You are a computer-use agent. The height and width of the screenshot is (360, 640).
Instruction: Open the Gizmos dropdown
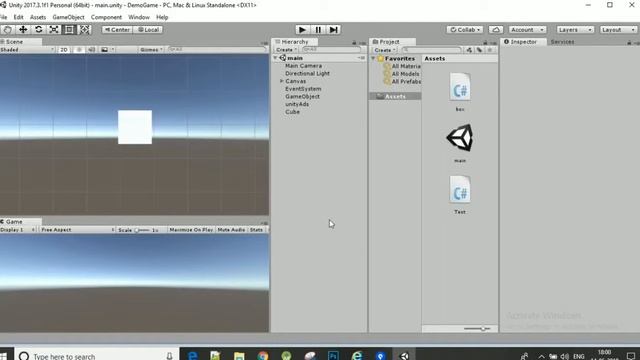pos(151,49)
